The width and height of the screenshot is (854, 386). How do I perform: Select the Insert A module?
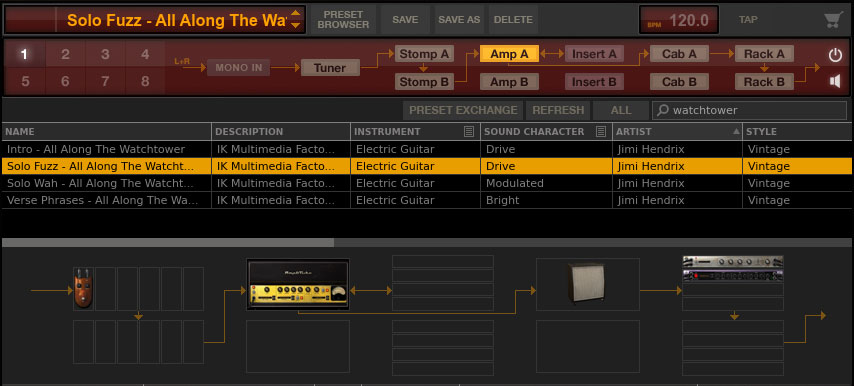[x=594, y=54]
